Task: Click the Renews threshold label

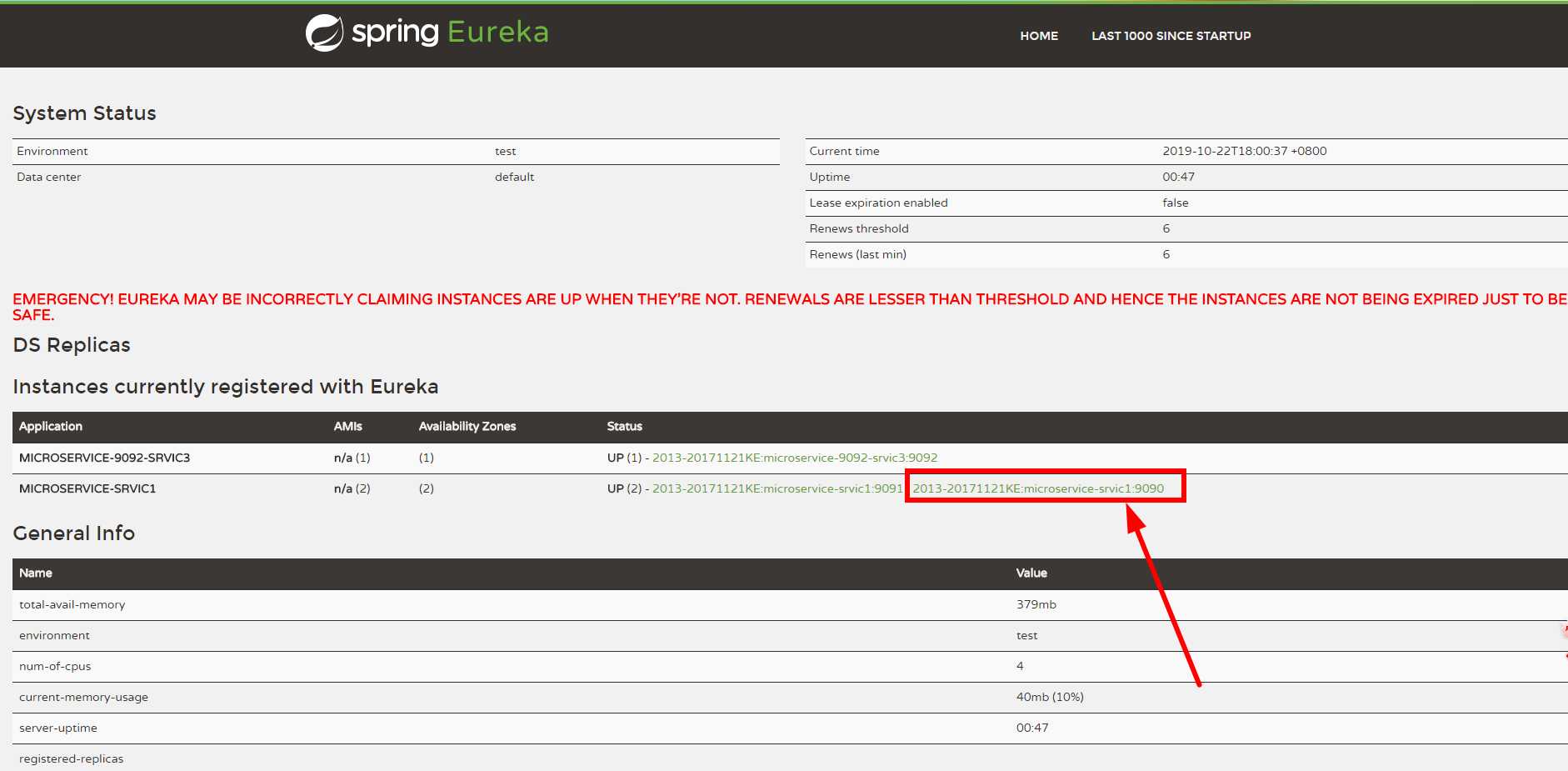Action: pyautogui.click(x=858, y=228)
